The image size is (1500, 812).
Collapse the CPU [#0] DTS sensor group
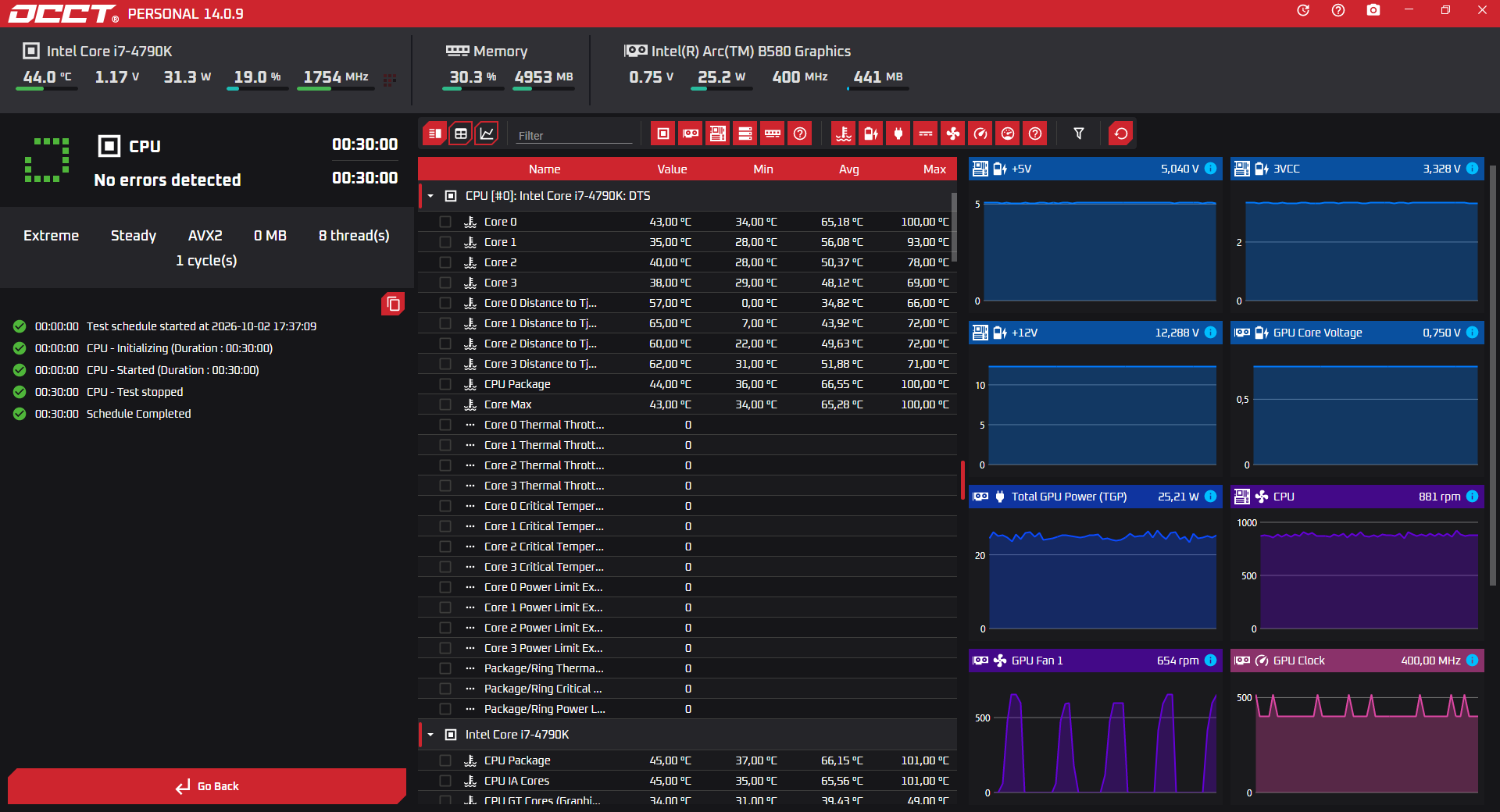click(430, 196)
